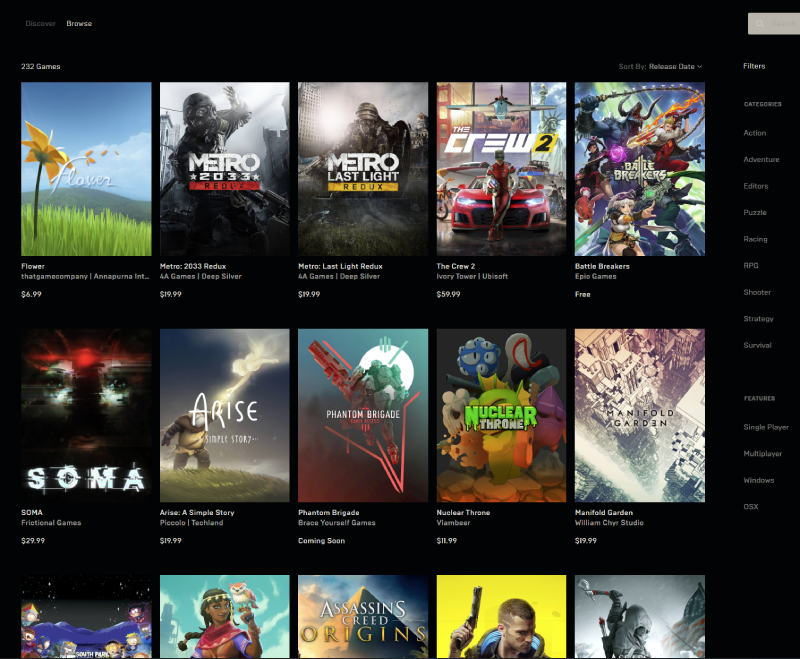Open the Nuclear Throne cover art
Screen dimensions: 800x659
pyautogui.click(x=501, y=415)
